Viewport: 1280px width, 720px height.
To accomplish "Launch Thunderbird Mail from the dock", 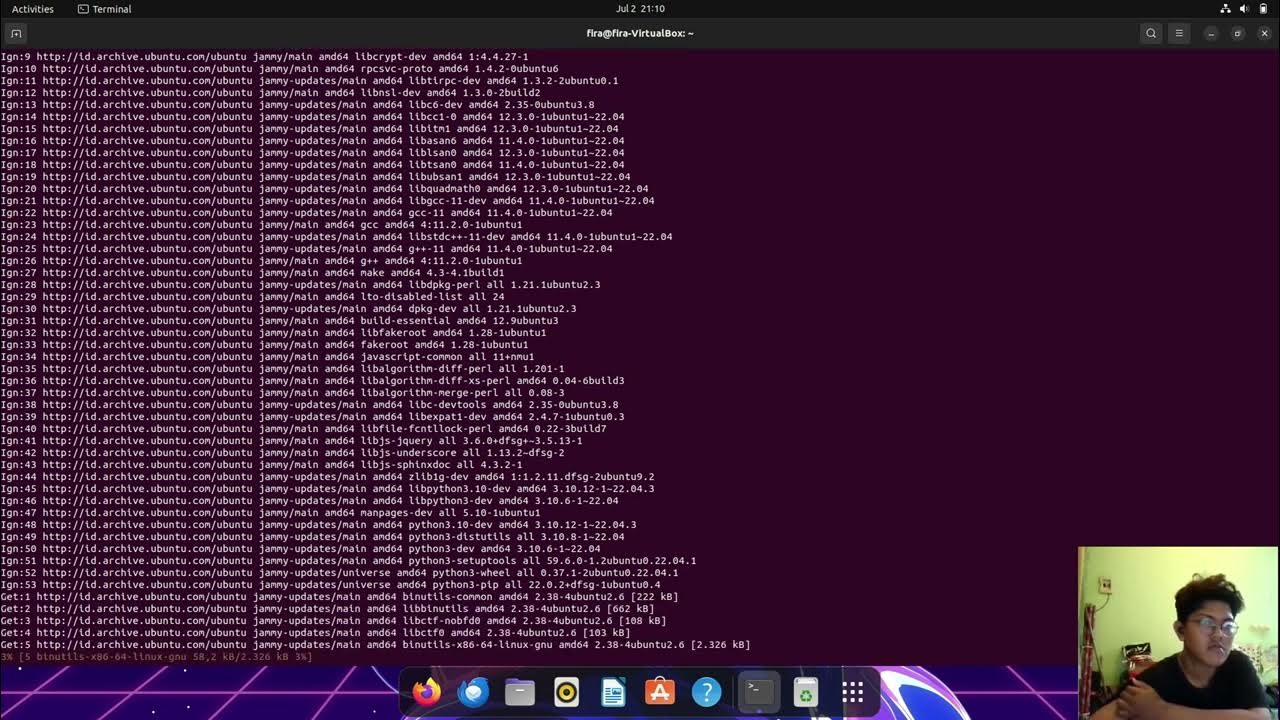I will [x=473, y=692].
